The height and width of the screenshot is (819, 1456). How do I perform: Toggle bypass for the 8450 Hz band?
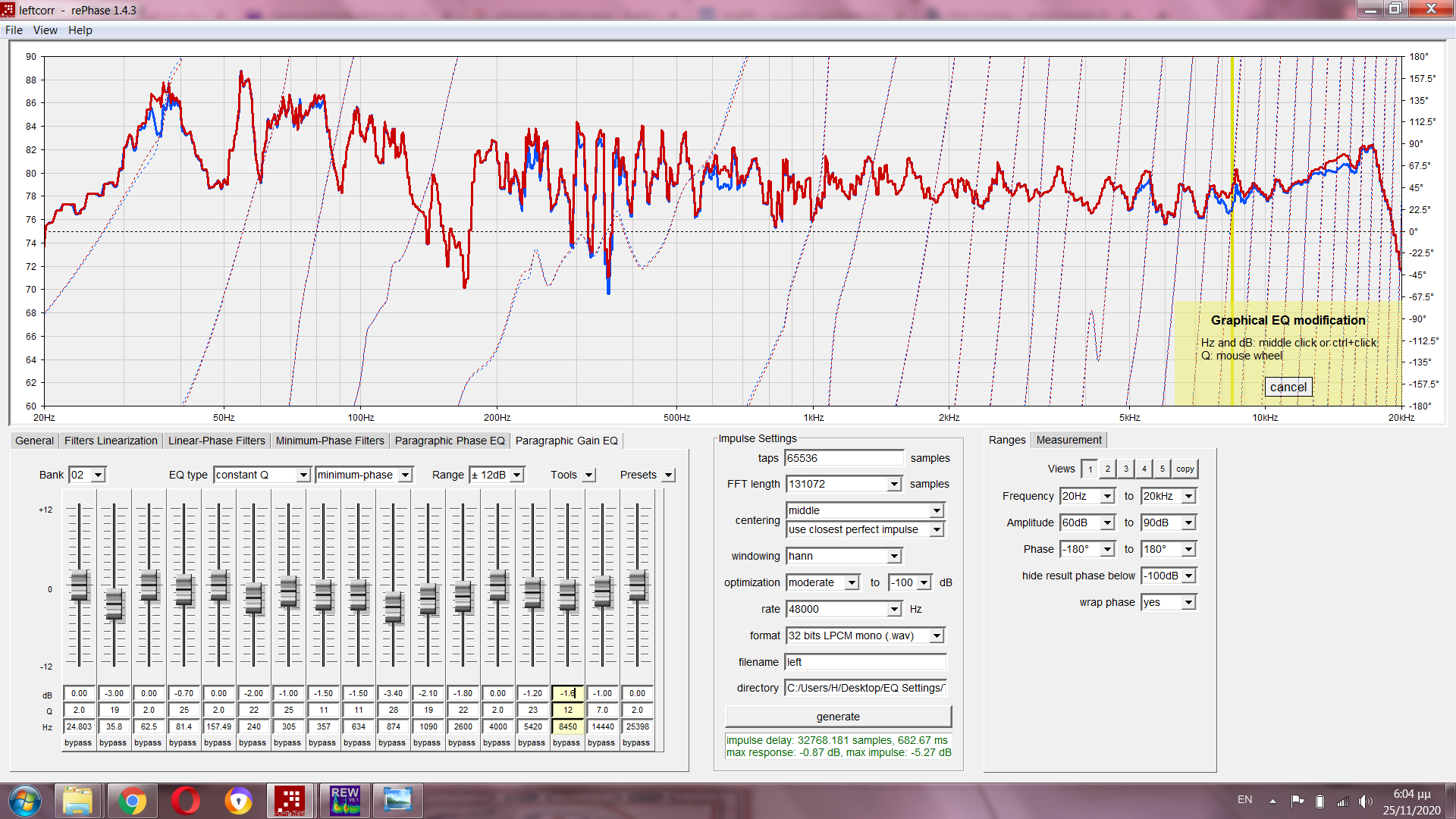point(566,743)
